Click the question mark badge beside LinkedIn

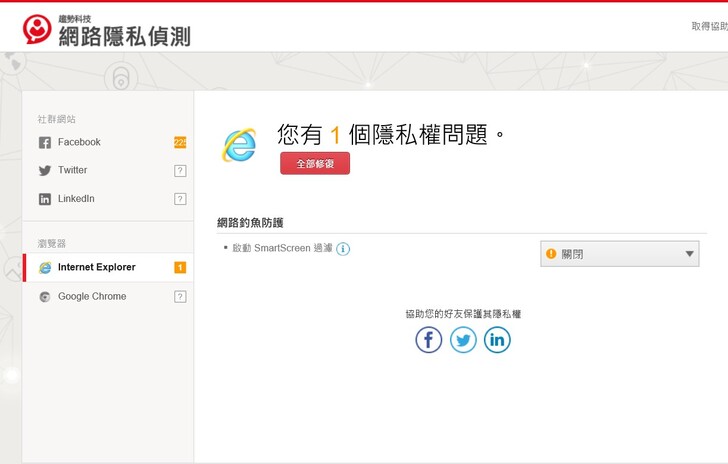(180, 199)
